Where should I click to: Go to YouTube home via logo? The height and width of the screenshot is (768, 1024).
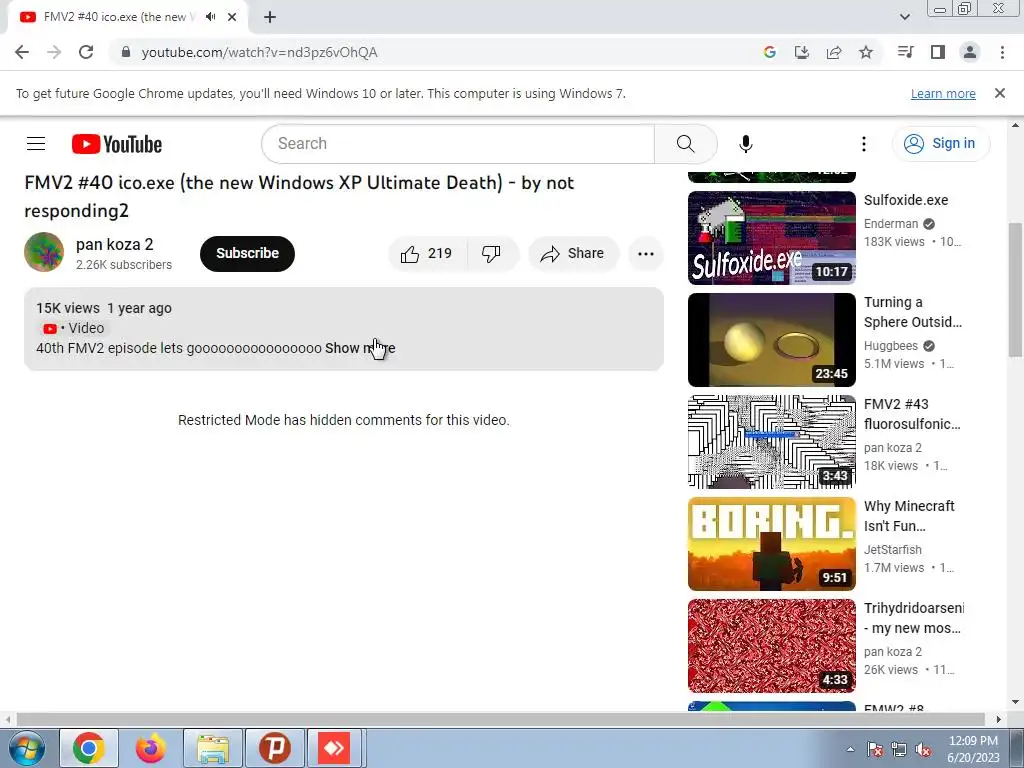(x=117, y=144)
